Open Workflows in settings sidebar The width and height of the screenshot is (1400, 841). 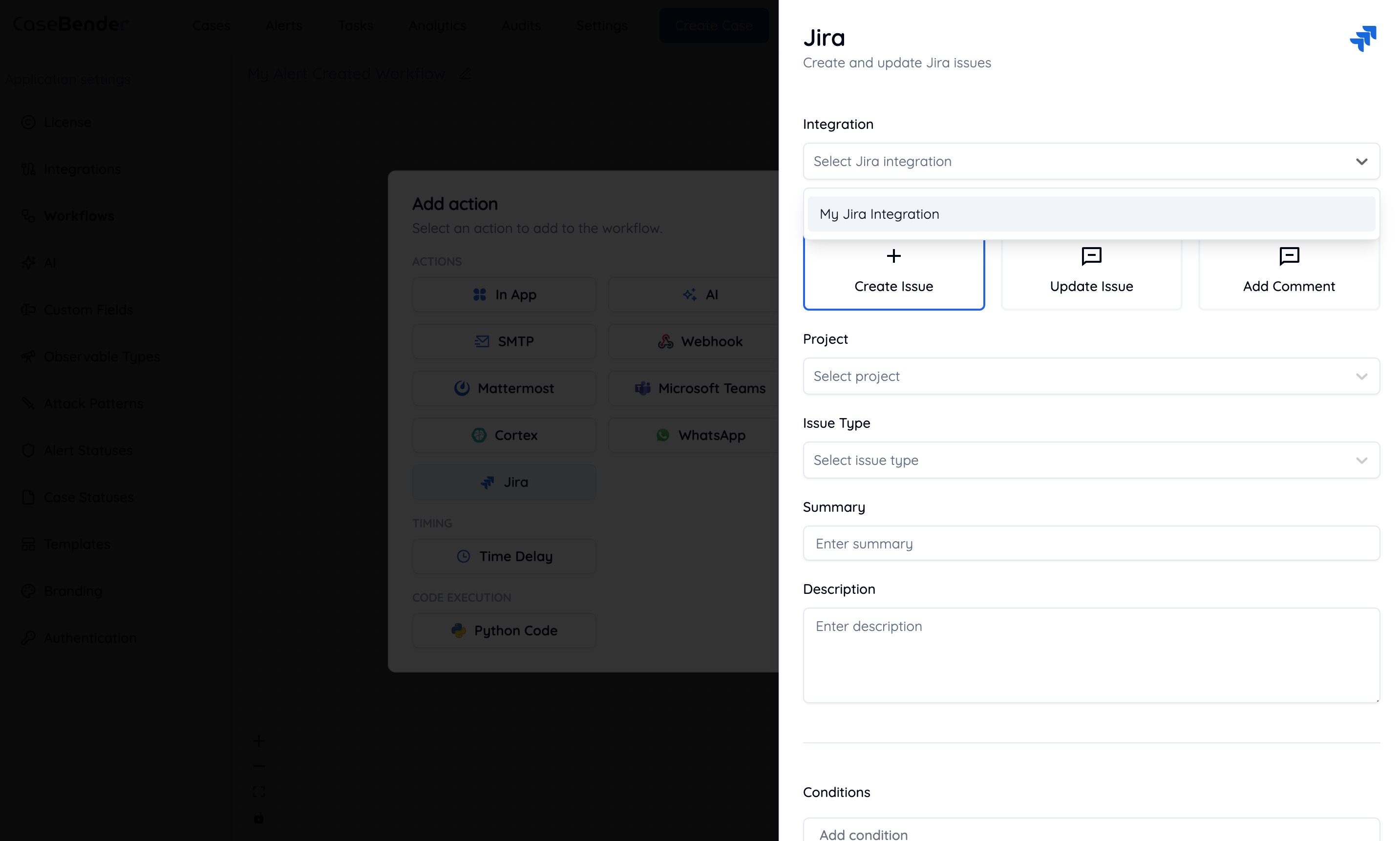click(79, 216)
